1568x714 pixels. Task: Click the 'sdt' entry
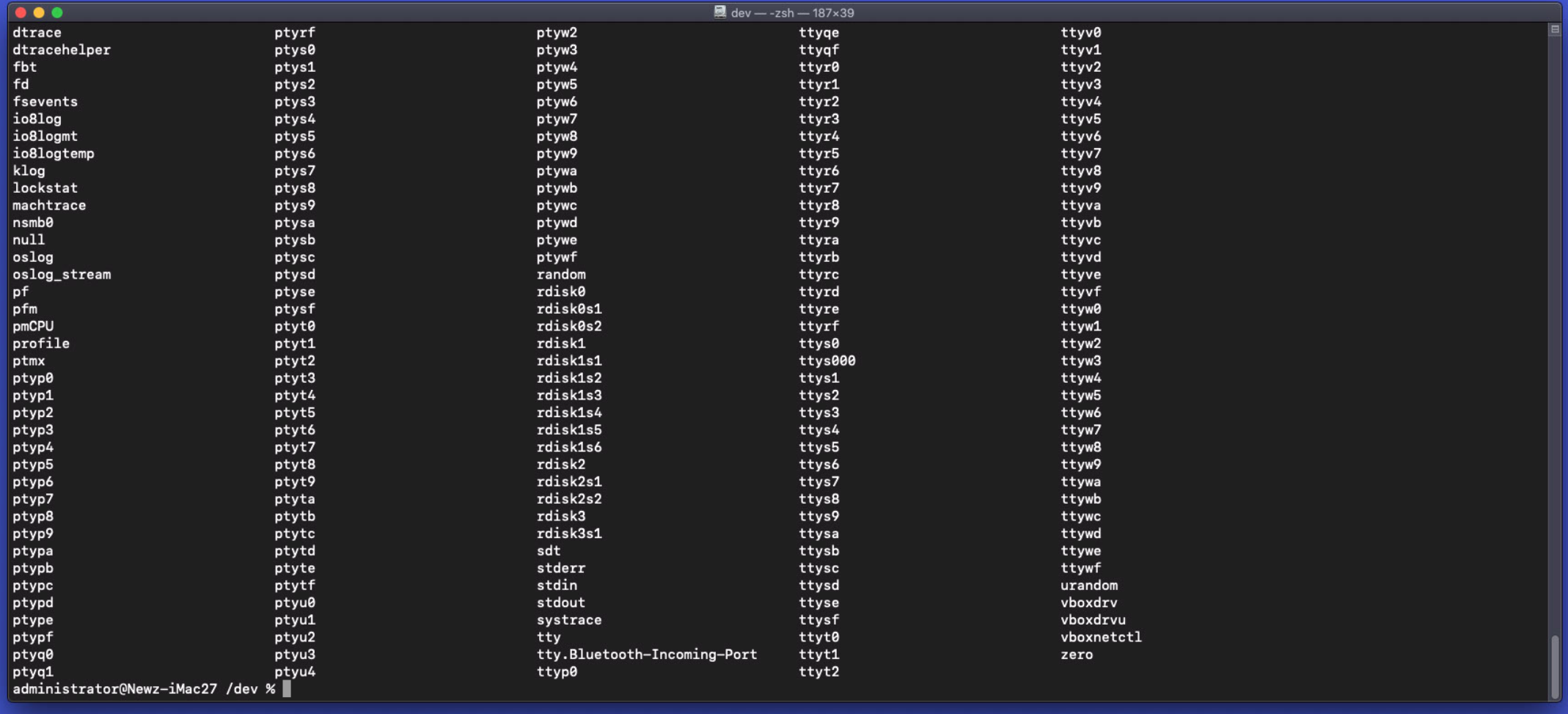549,551
